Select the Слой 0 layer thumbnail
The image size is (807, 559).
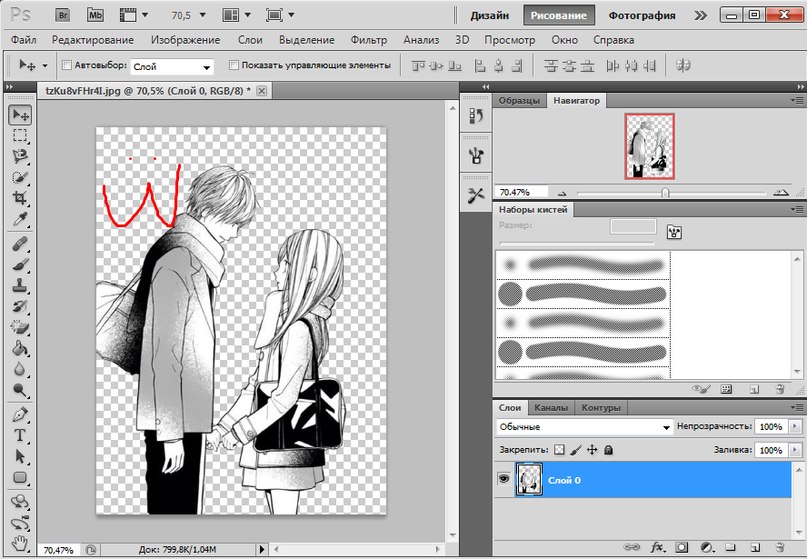[x=529, y=479]
